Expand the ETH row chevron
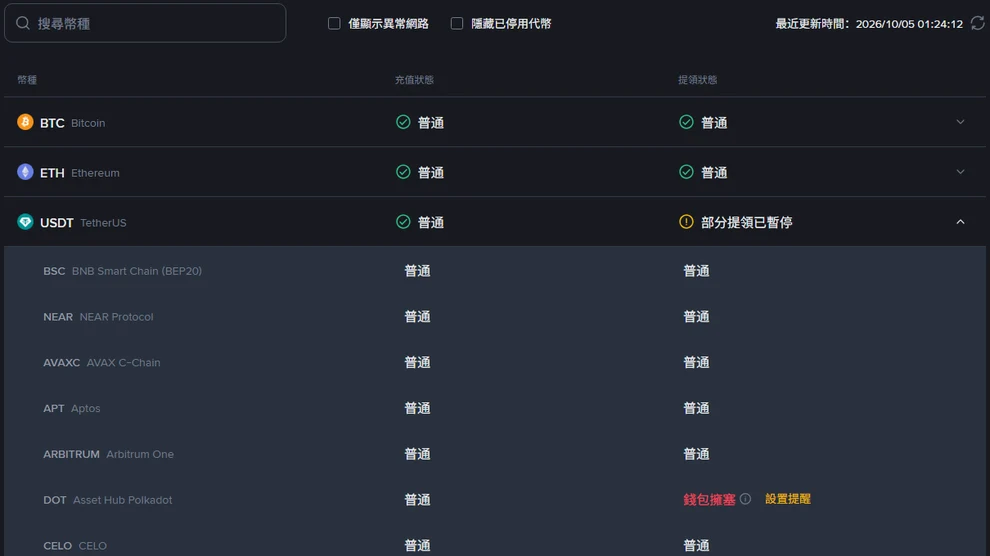Screen dimensions: 990x556 click(960, 172)
